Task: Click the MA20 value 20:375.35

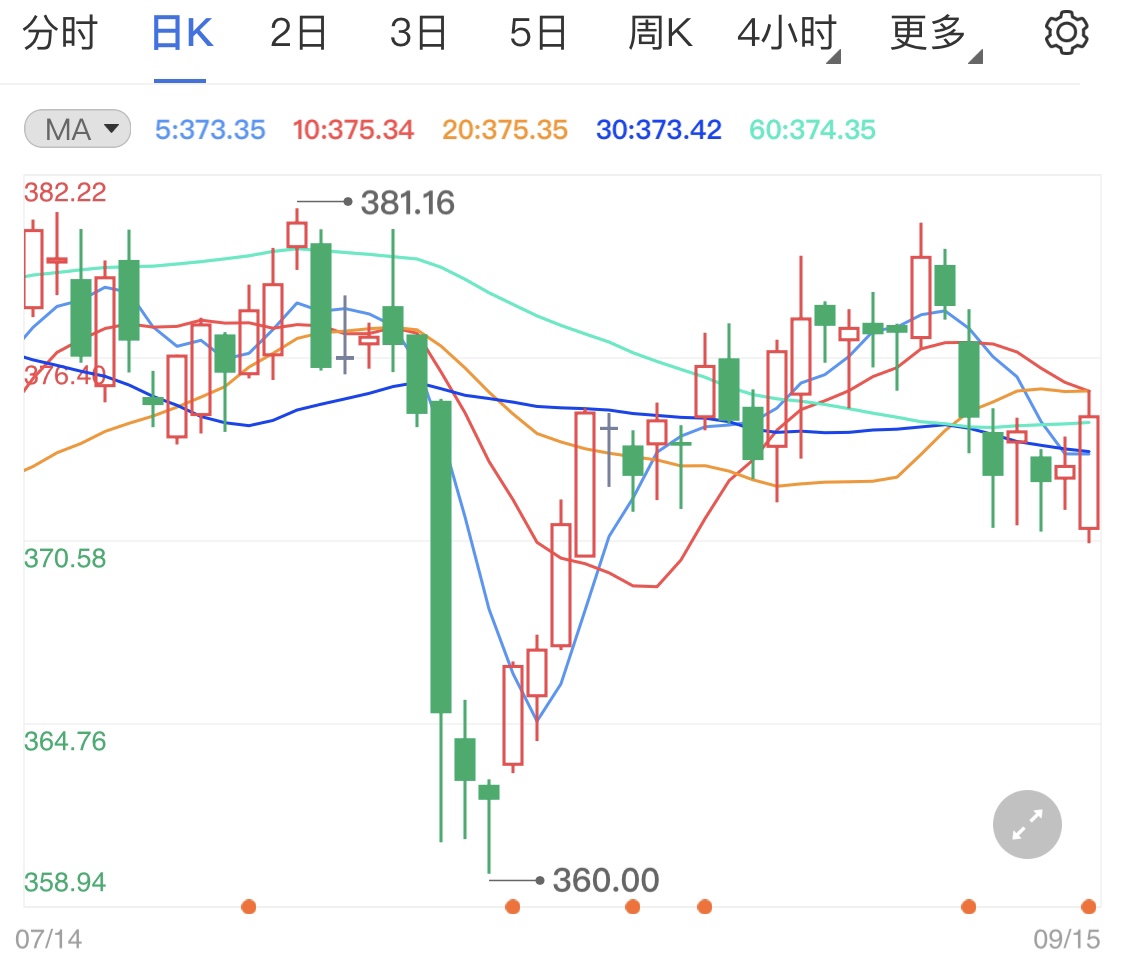Action: [x=504, y=130]
